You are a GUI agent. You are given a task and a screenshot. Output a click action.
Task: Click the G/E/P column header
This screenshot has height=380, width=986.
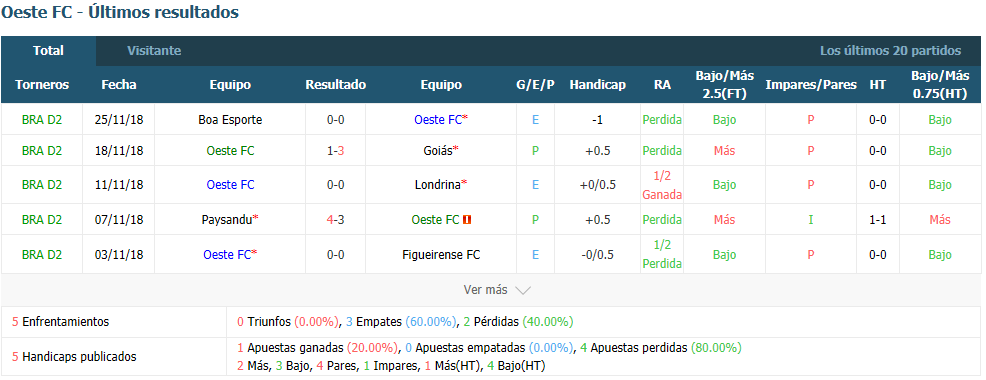pos(535,85)
